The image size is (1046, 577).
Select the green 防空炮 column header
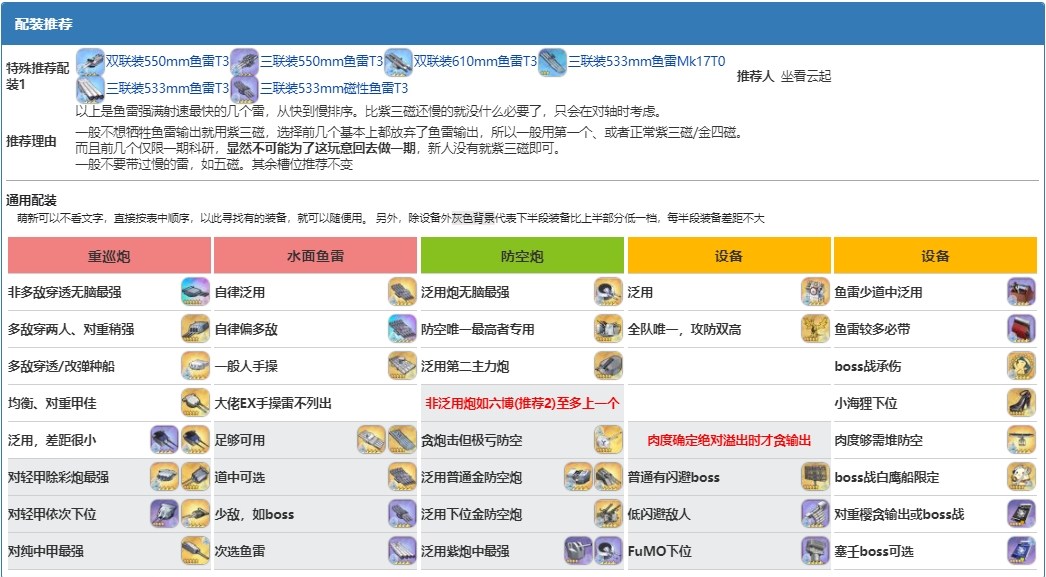pos(522,256)
